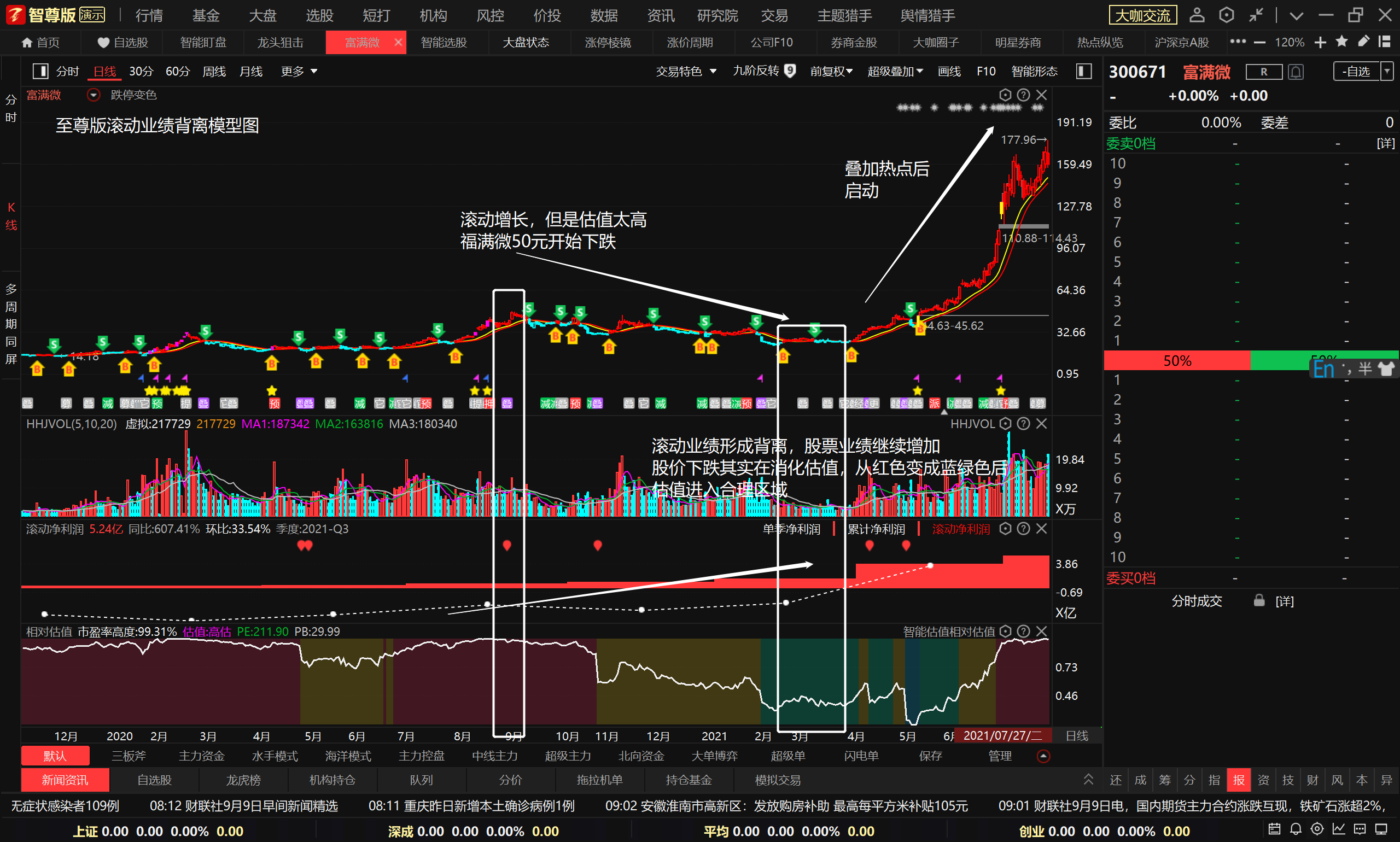Screen dimensions: 1400x842
Task: Open the 自选股 heart tab
Action: click(122, 43)
